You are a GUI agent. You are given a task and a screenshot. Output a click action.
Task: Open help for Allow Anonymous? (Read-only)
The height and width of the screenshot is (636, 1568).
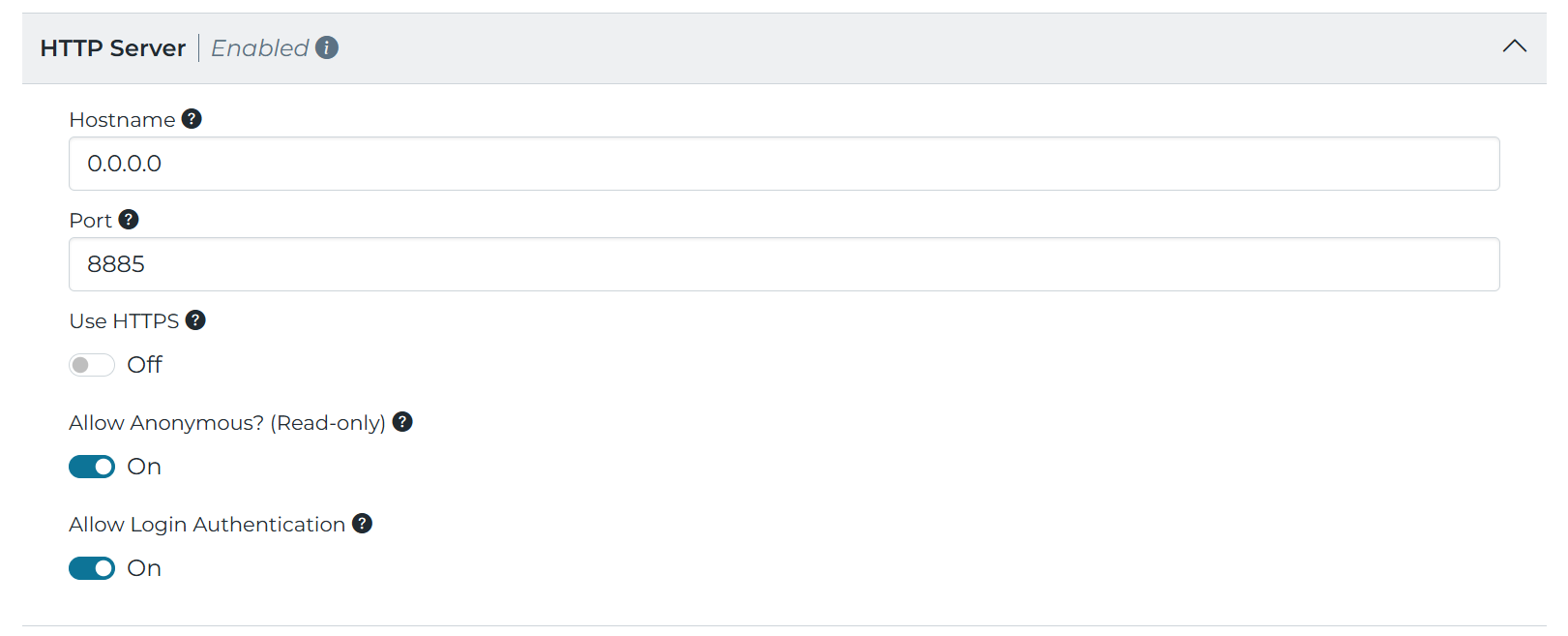click(x=402, y=422)
